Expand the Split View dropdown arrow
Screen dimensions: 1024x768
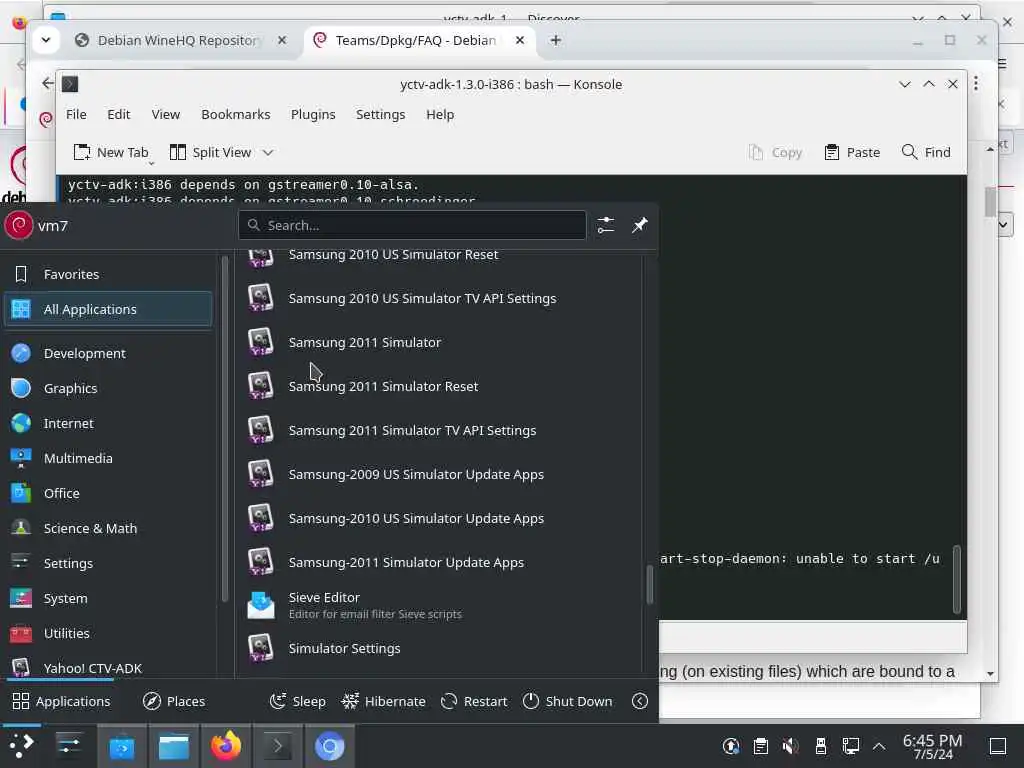[x=268, y=152]
